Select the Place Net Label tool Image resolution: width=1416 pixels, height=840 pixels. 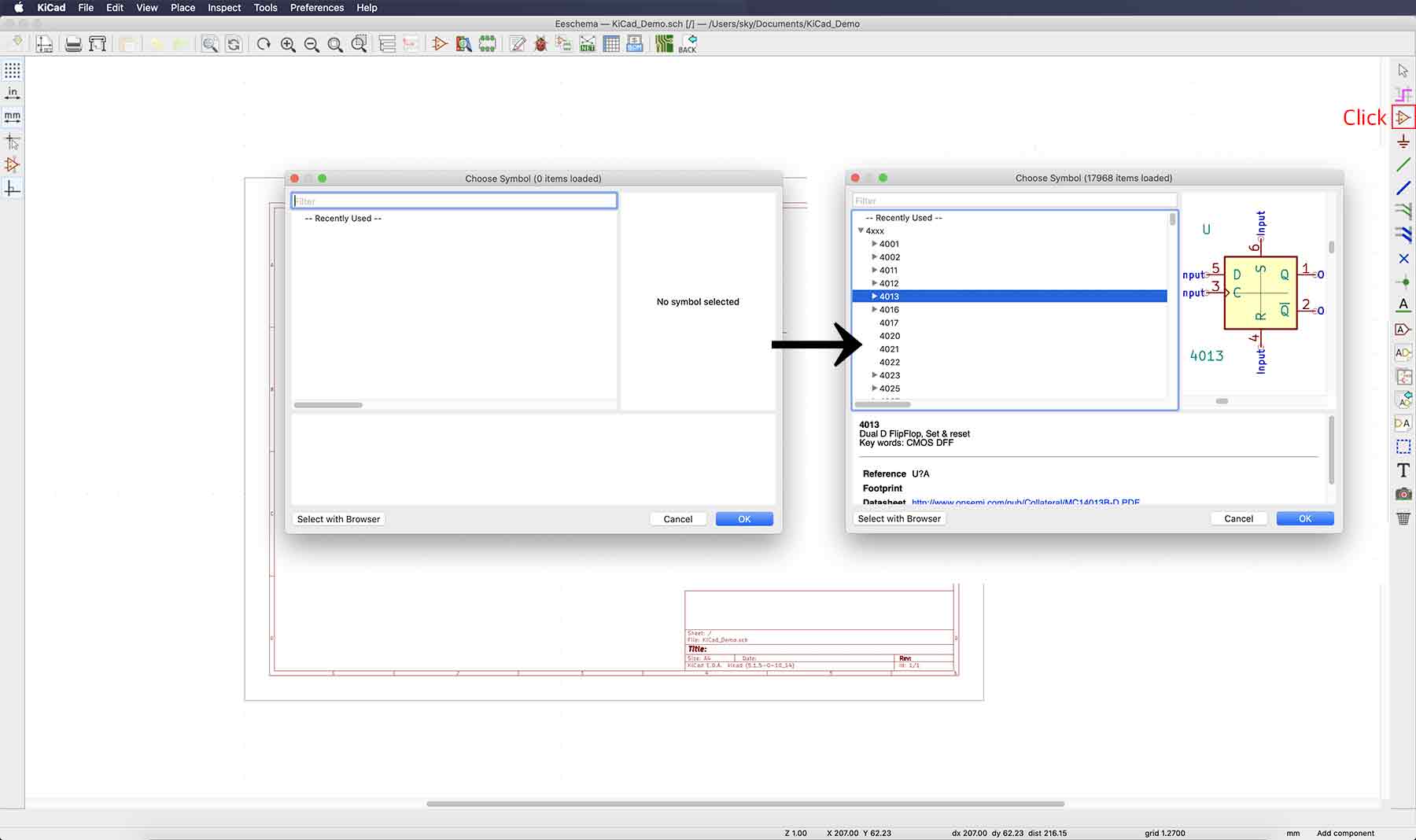pyautogui.click(x=1403, y=305)
